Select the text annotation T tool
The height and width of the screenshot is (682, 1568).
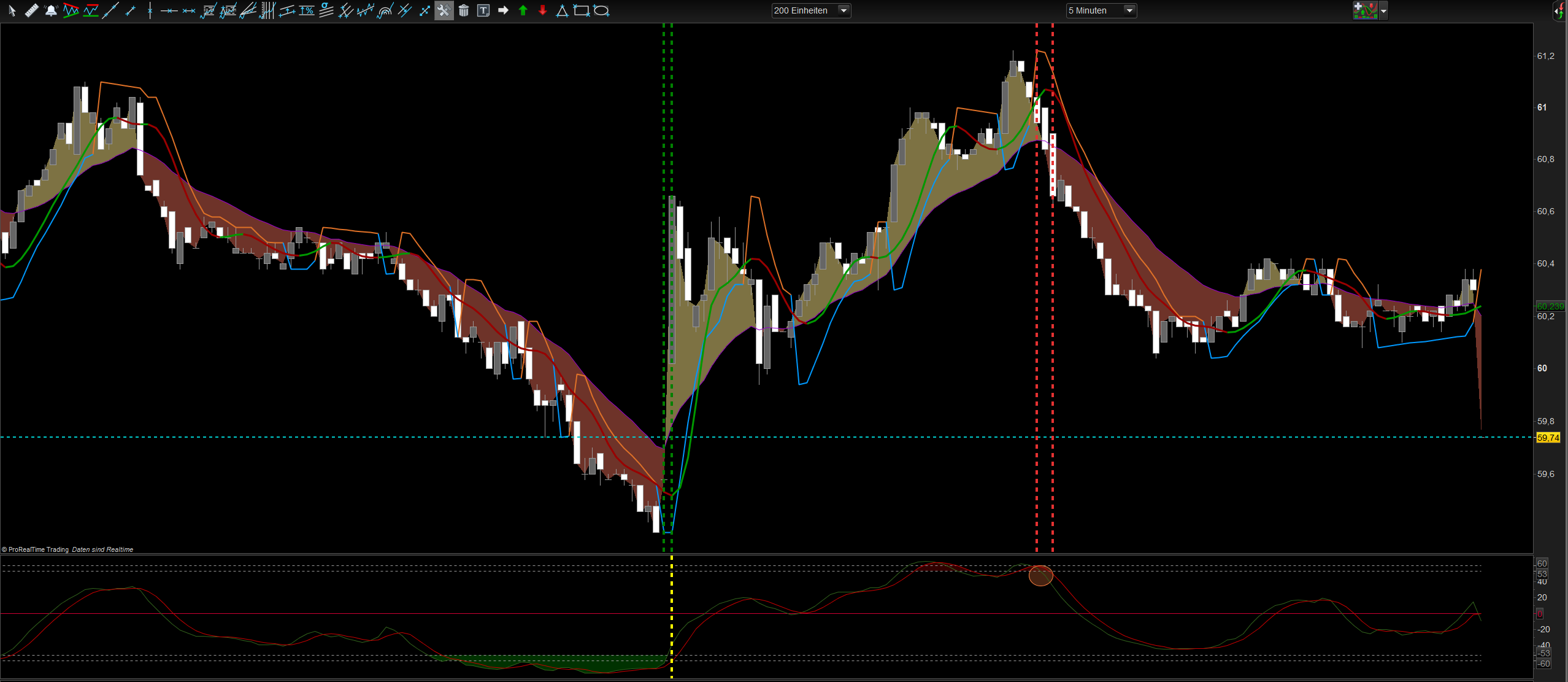483,10
